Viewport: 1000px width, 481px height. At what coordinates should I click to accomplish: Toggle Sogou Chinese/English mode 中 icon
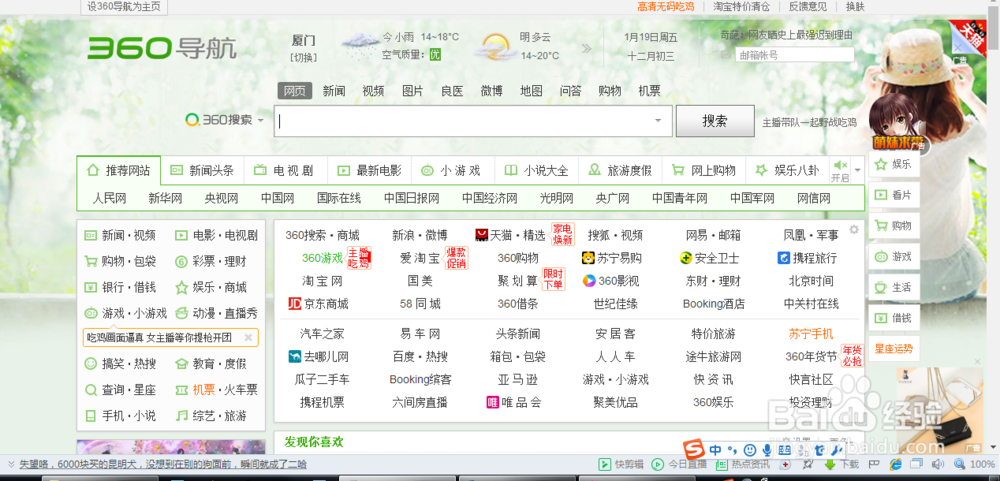(x=716, y=450)
